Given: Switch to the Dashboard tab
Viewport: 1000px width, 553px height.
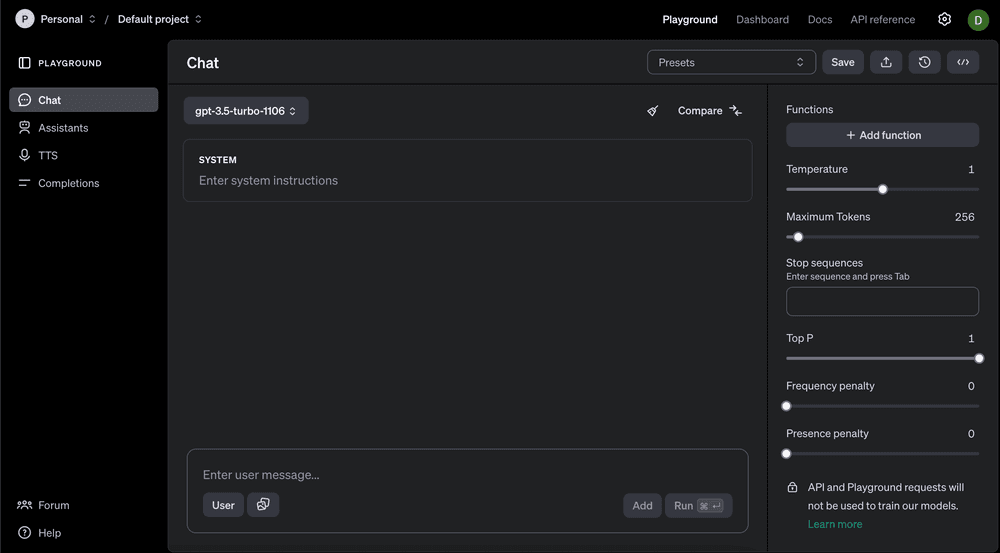Looking at the screenshot, I should tap(762, 19).
